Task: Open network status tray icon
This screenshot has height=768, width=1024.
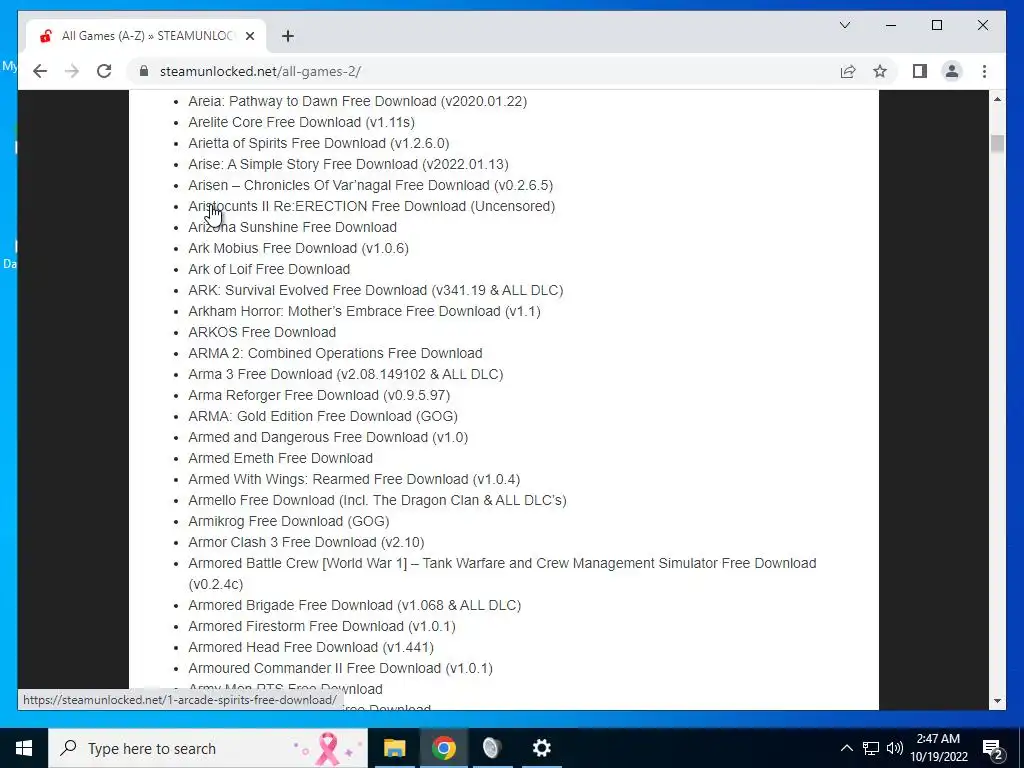Action: pos(871,748)
